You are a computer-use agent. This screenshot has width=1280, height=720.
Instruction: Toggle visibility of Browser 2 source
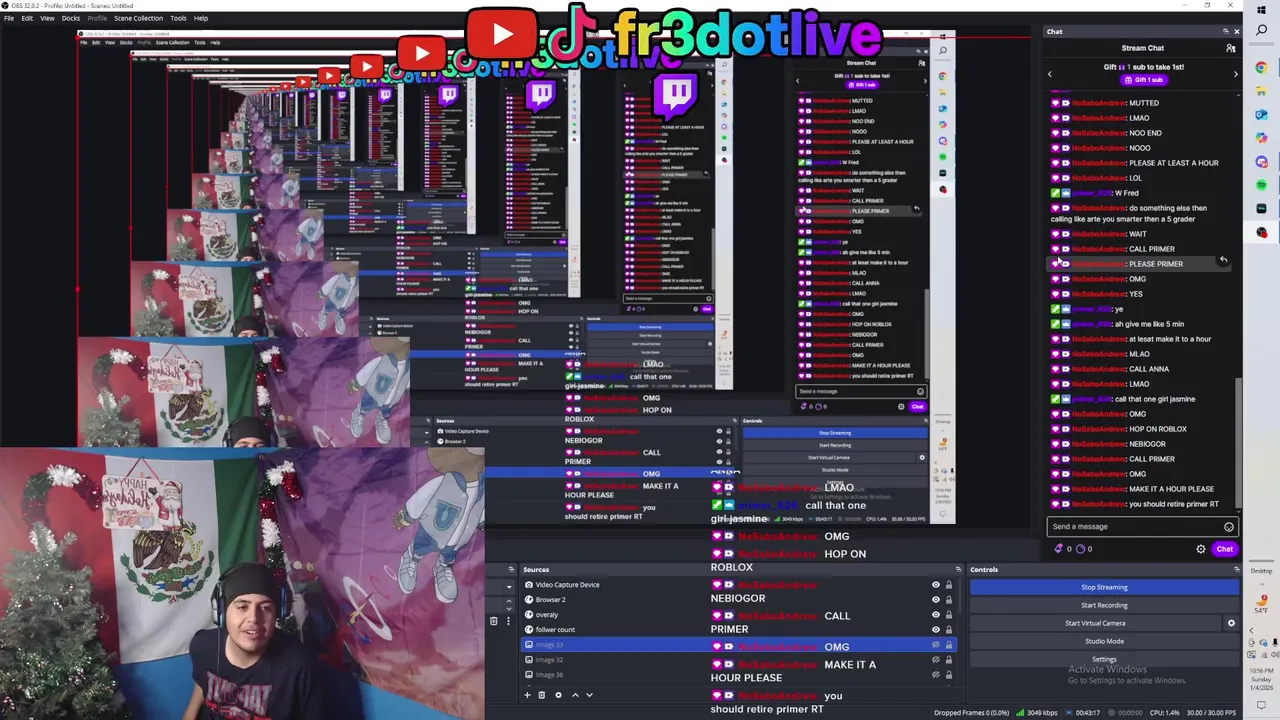coord(936,600)
